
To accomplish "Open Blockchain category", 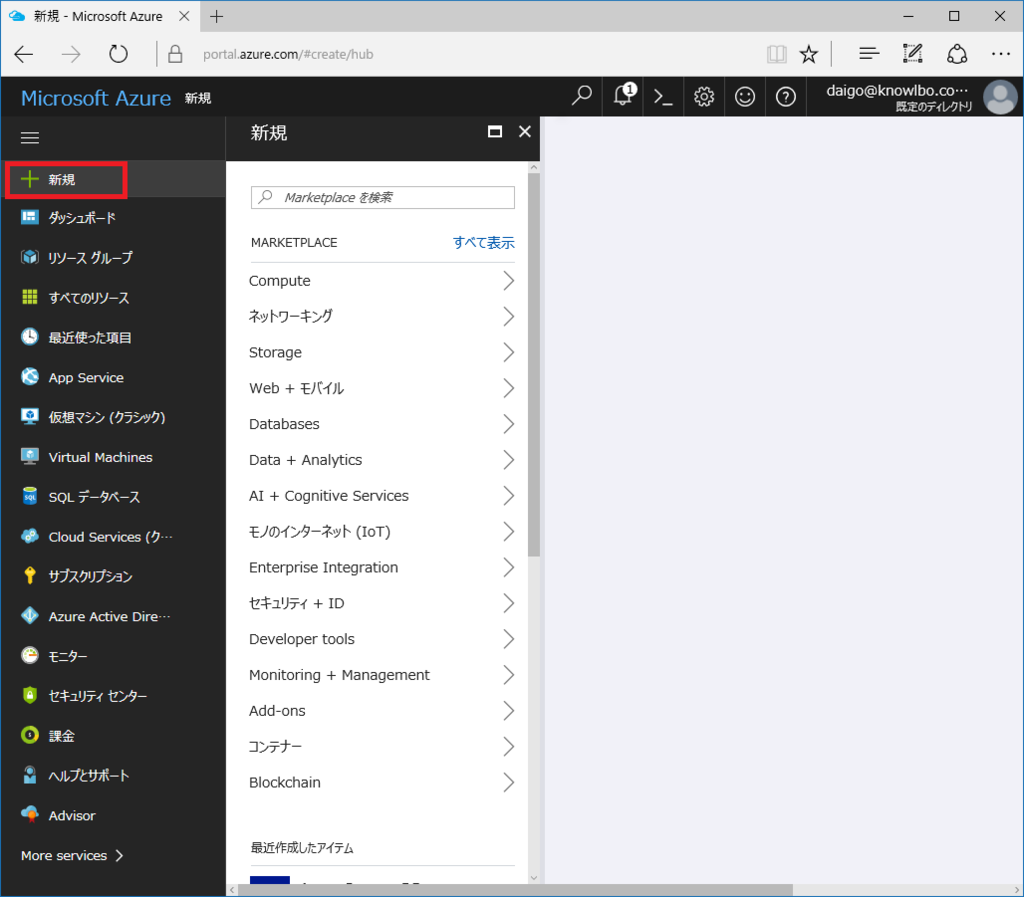I will click(381, 783).
